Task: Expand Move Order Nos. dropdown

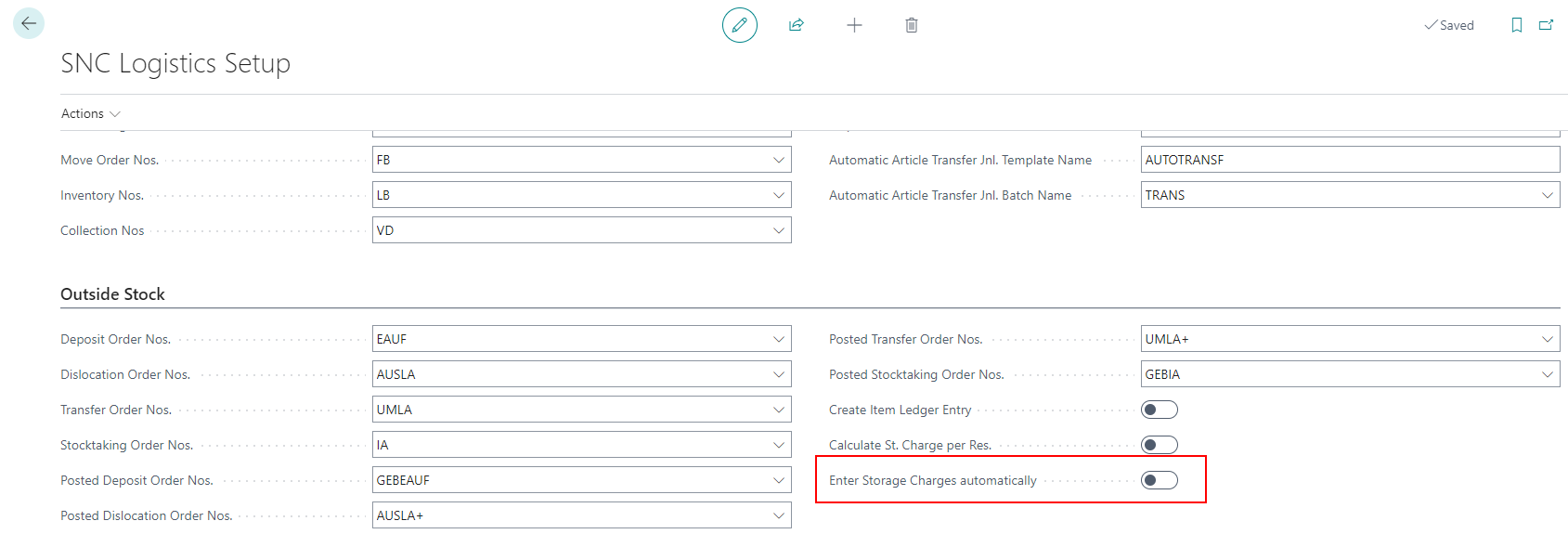Action: click(x=778, y=160)
